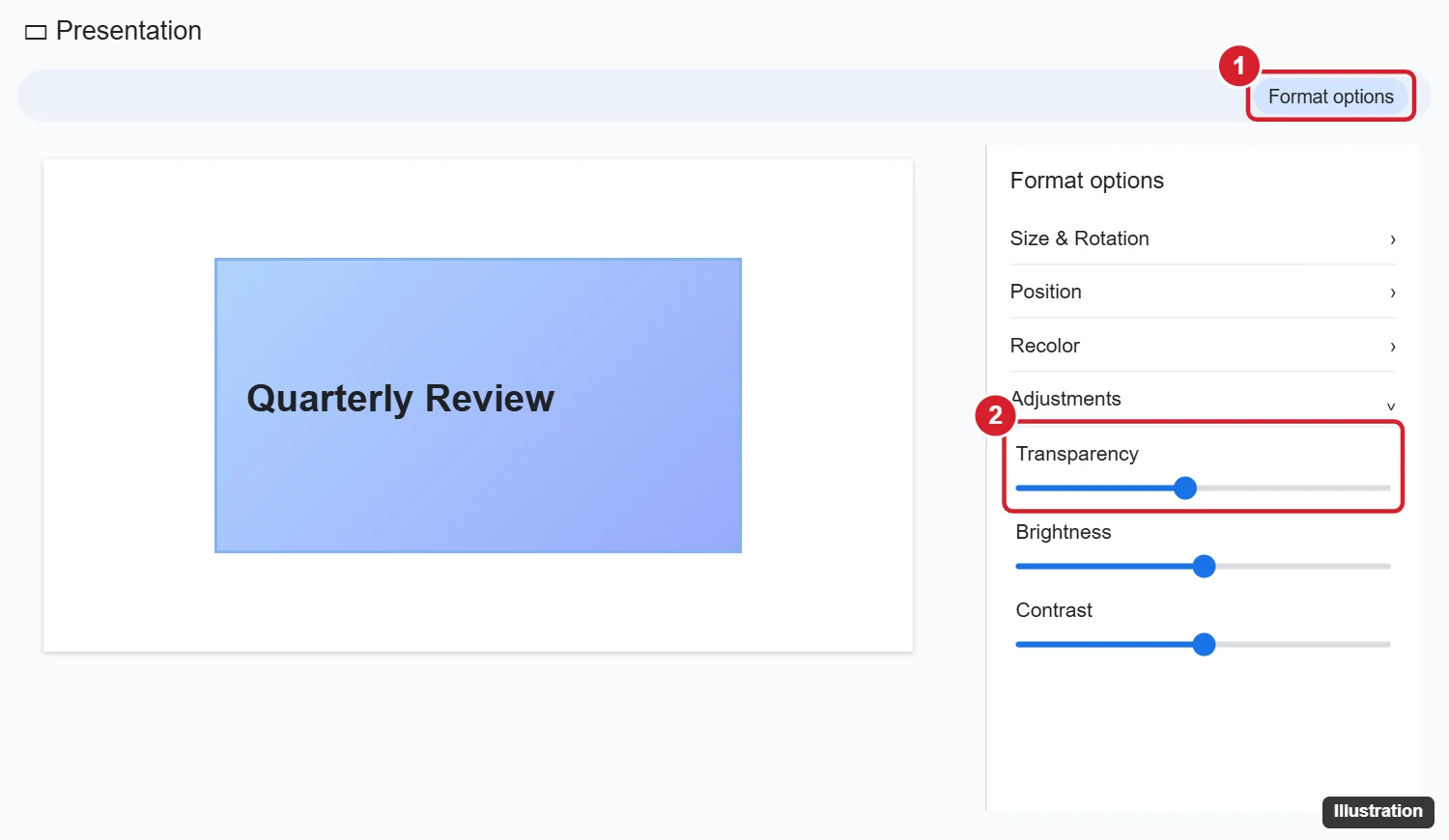Click the Format options toolbar button
The height and width of the screenshot is (840, 1449).
pyautogui.click(x=1330, y=97)
